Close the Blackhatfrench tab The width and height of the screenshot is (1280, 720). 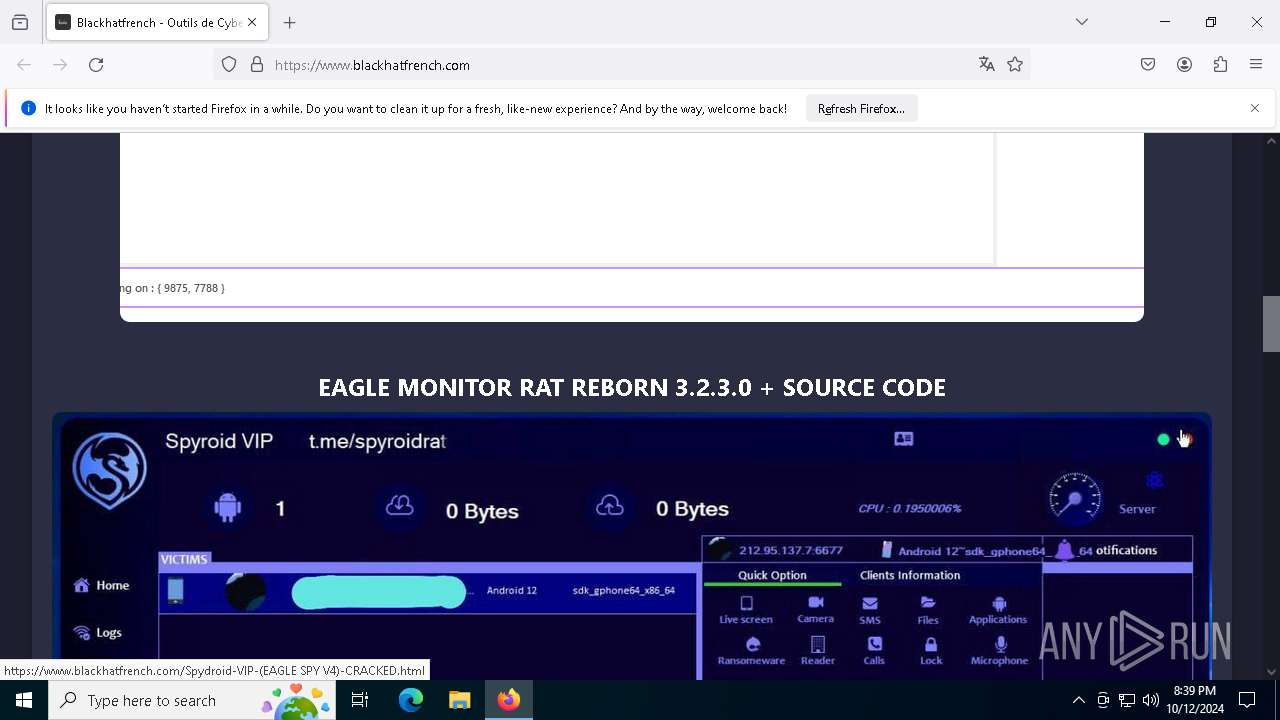(x=252, y=22)
